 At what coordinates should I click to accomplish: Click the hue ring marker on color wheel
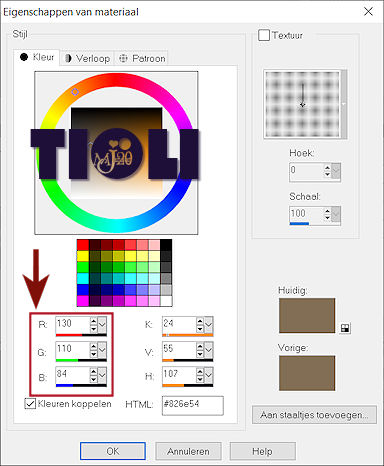pyautogui.click(x=75, y=92)
